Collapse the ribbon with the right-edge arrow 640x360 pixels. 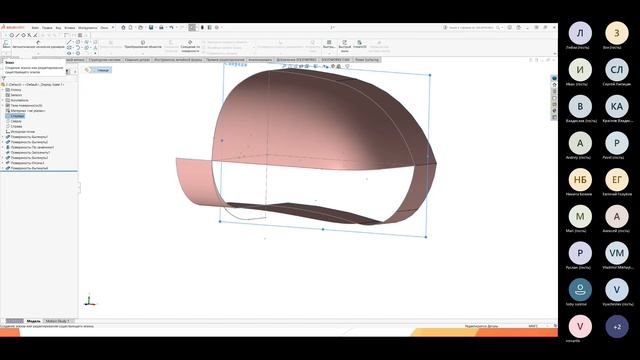(x=554, y=53)
